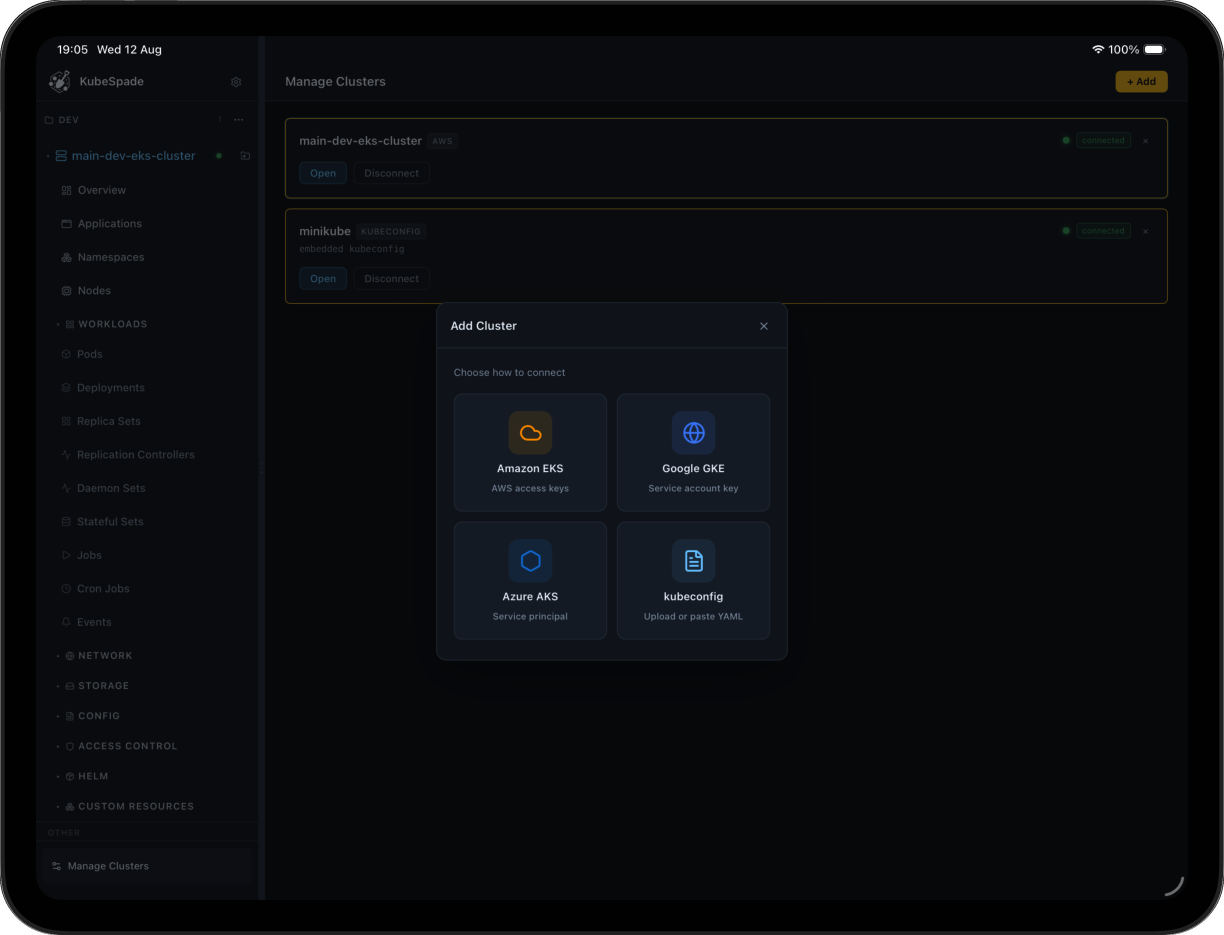Click the server icon of main-dev-eks-cluster
The width and height of the screenshot is (1224, 935).
61,156
